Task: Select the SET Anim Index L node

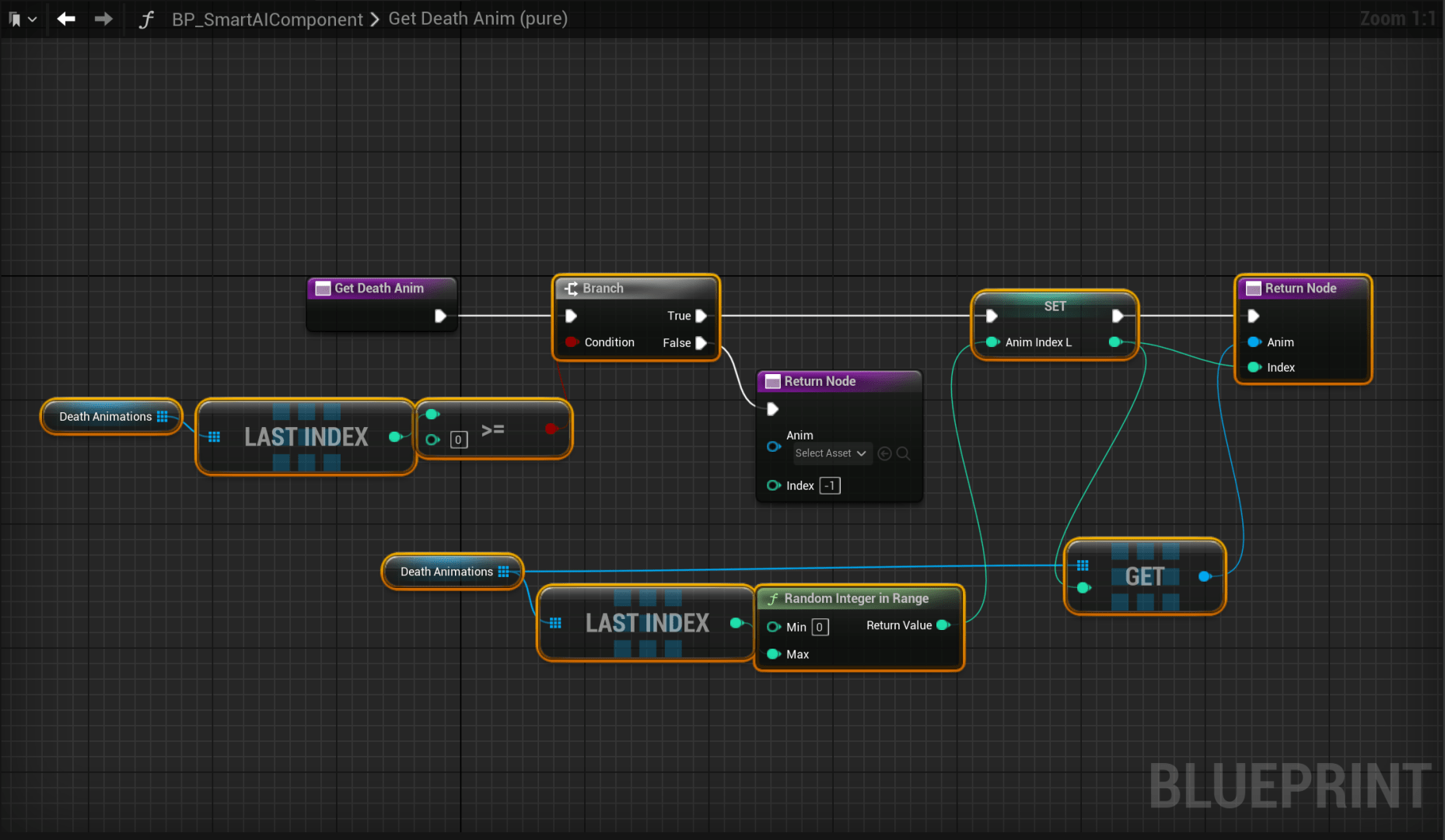Action: (x=1055, y=306)
